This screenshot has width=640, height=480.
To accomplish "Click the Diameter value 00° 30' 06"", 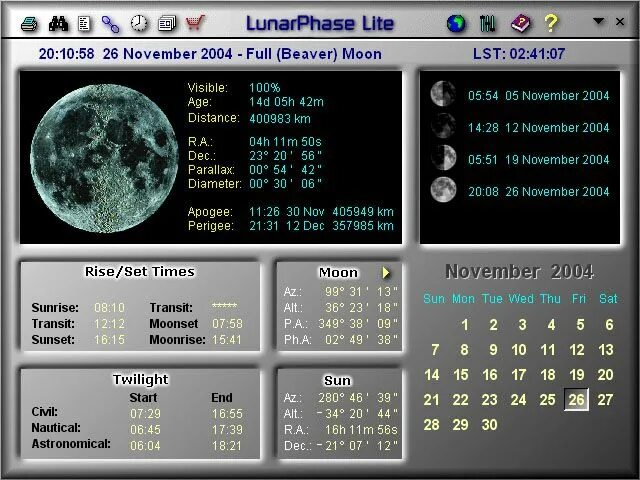I will (285, 184).
